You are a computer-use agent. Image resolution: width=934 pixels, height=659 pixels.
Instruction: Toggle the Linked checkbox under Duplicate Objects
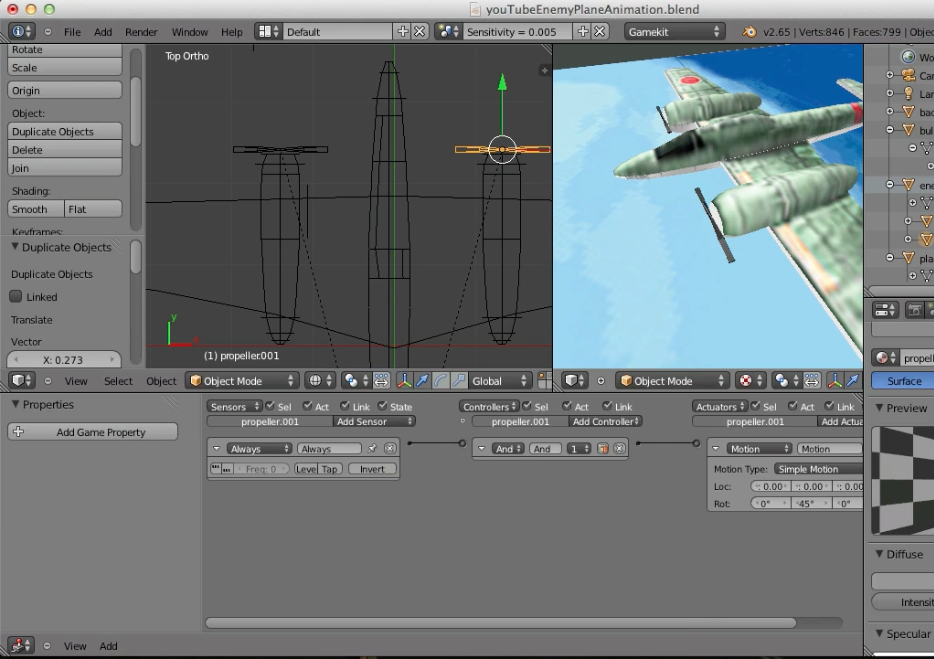pos(16,297)
